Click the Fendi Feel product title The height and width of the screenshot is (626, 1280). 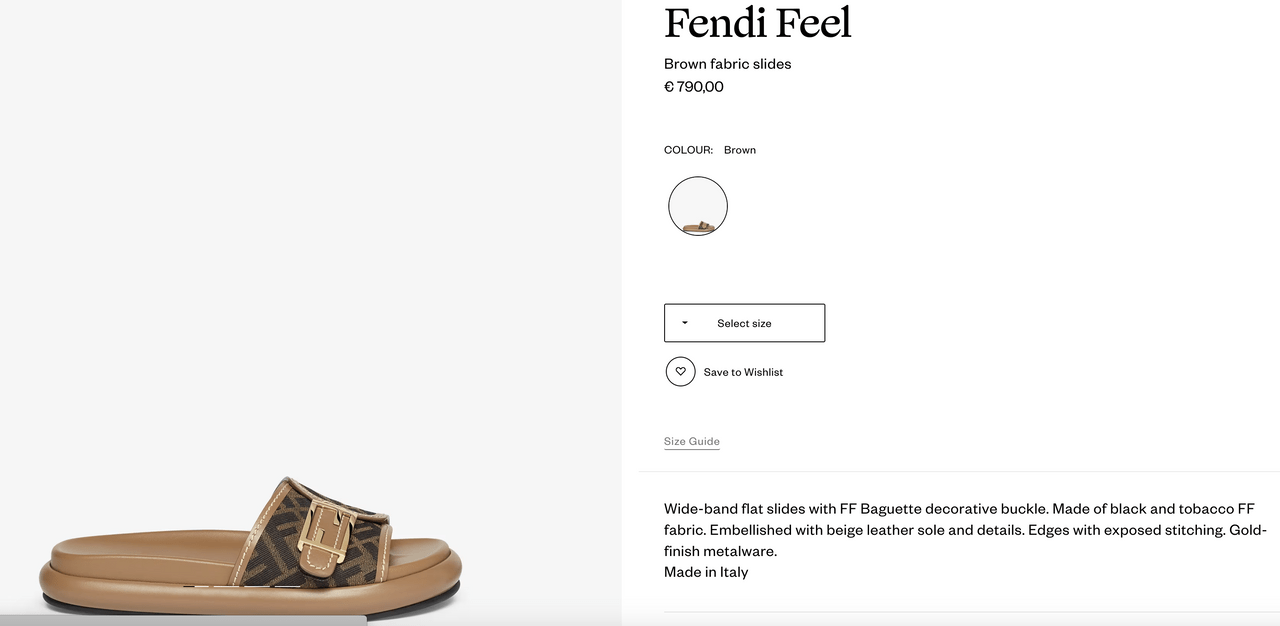click(x=758, y=22)
